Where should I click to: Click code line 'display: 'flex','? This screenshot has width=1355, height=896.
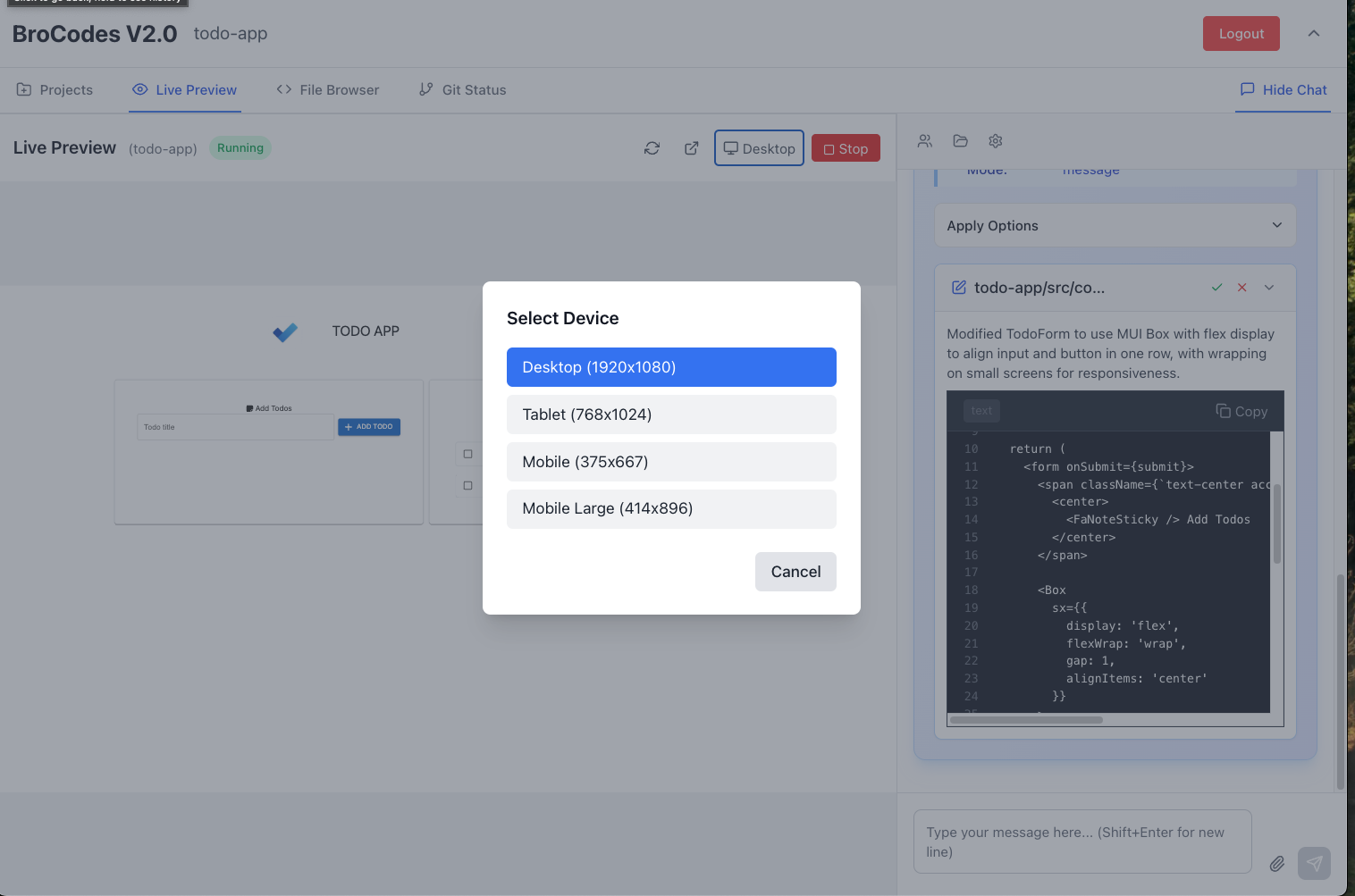point(1123,626)
